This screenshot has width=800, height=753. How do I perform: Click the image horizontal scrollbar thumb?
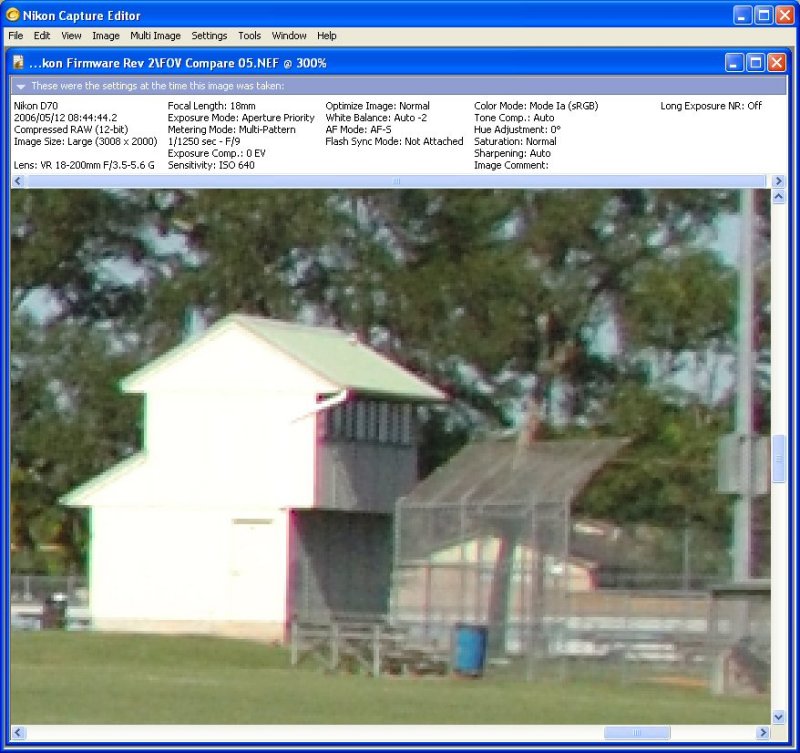coord(637,733)
